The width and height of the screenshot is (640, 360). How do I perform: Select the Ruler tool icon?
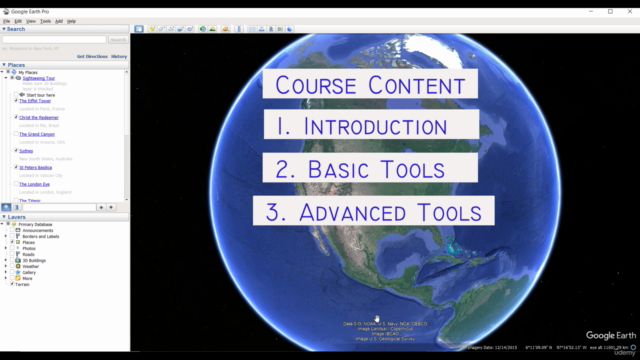pos(239,29)
